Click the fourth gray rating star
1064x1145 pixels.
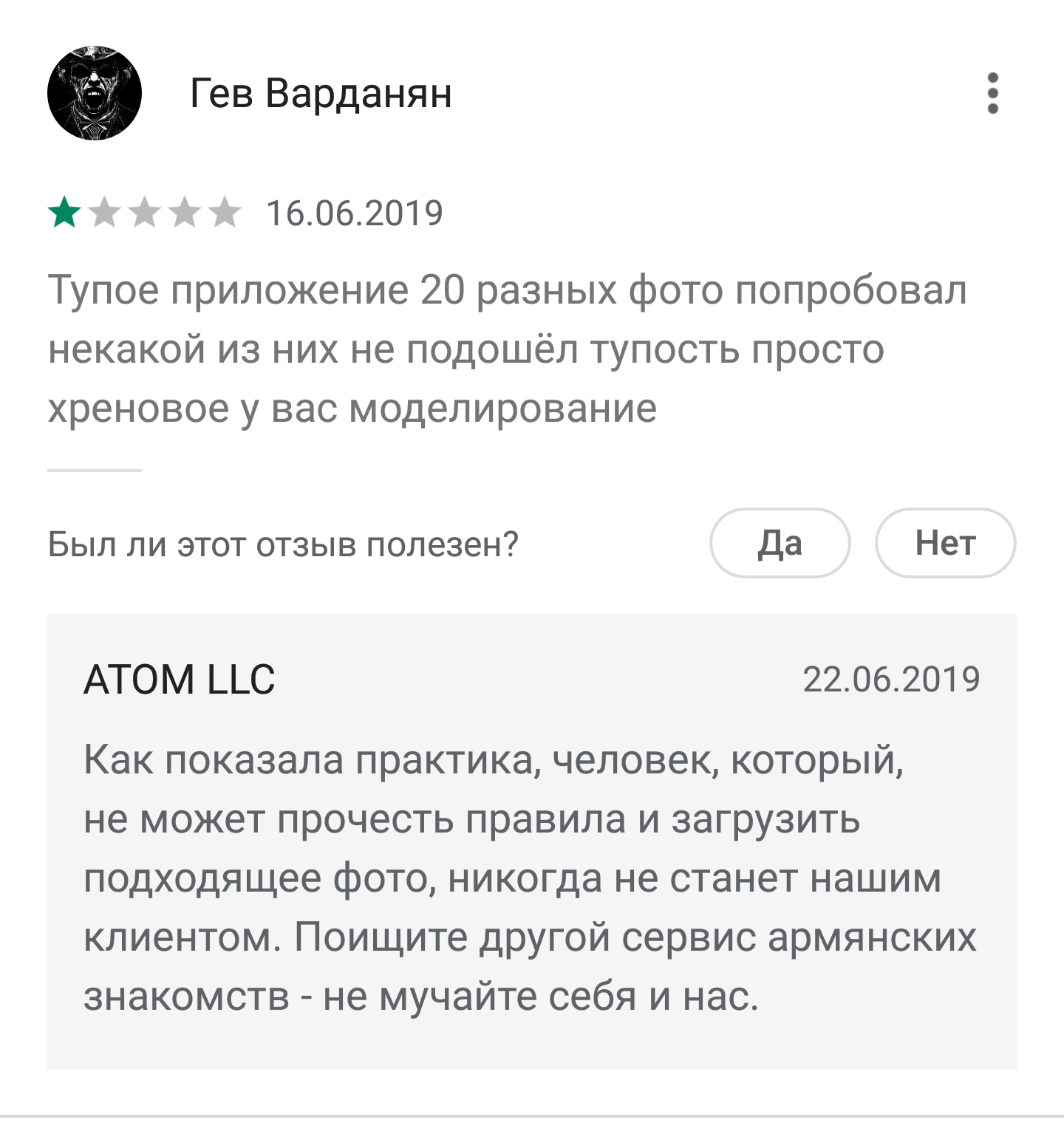pos(185,213)
